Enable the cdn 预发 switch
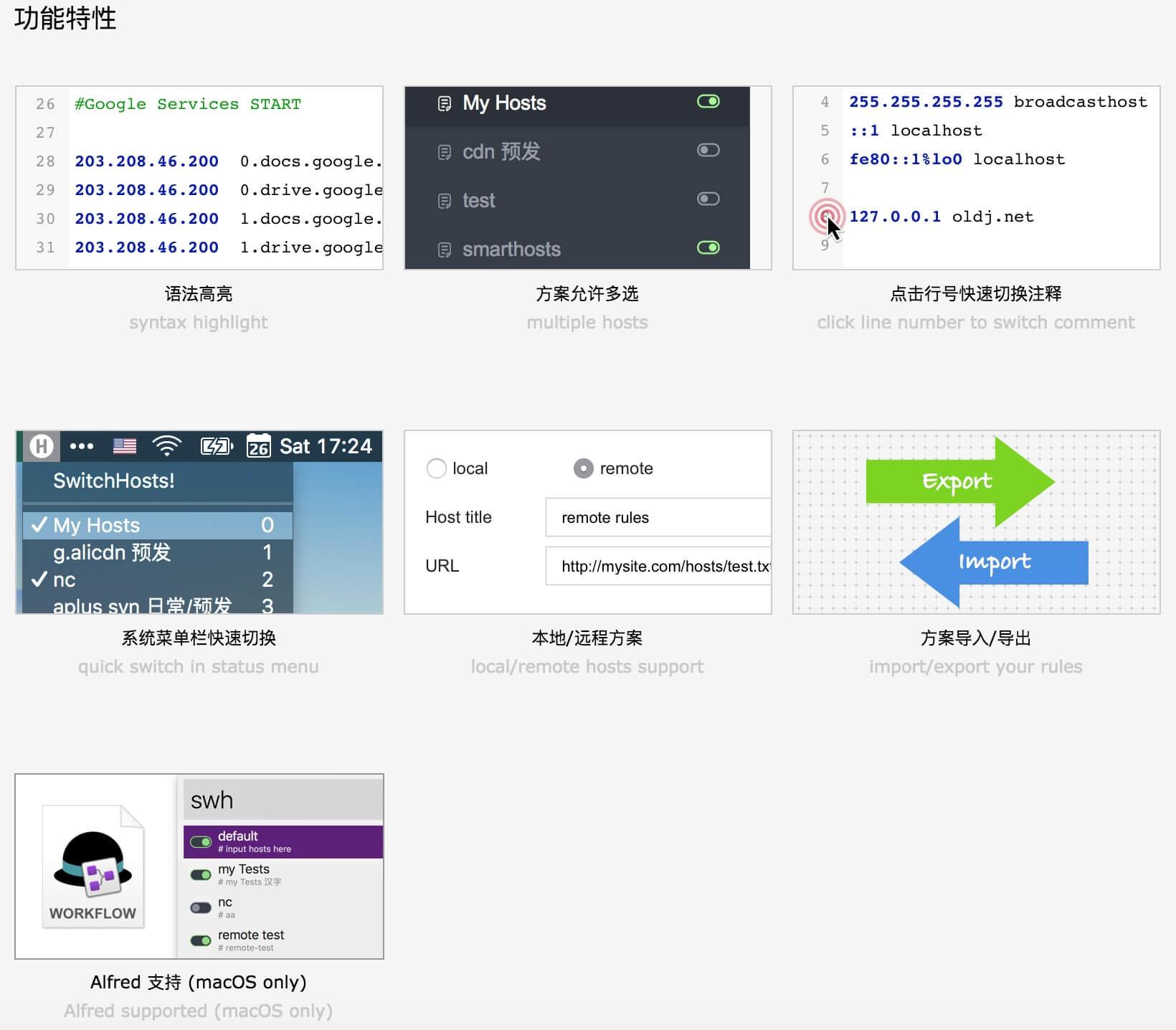 708,150
